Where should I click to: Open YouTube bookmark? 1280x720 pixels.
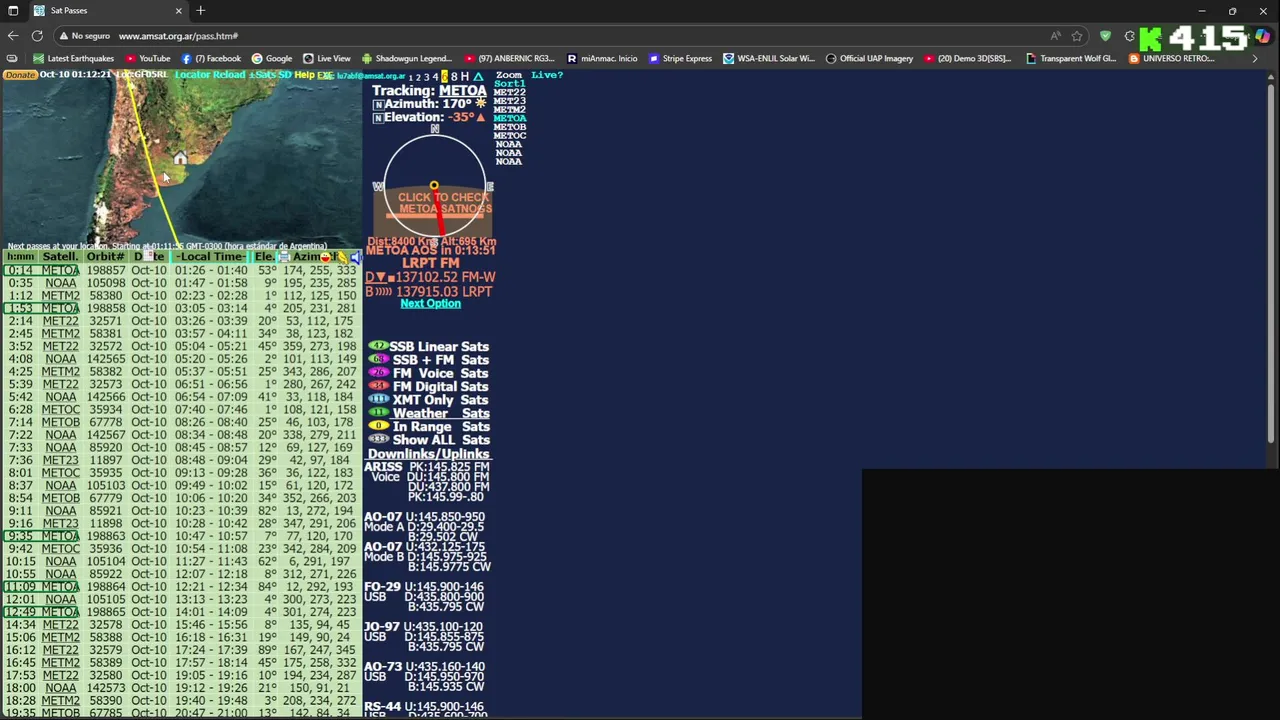147,58
